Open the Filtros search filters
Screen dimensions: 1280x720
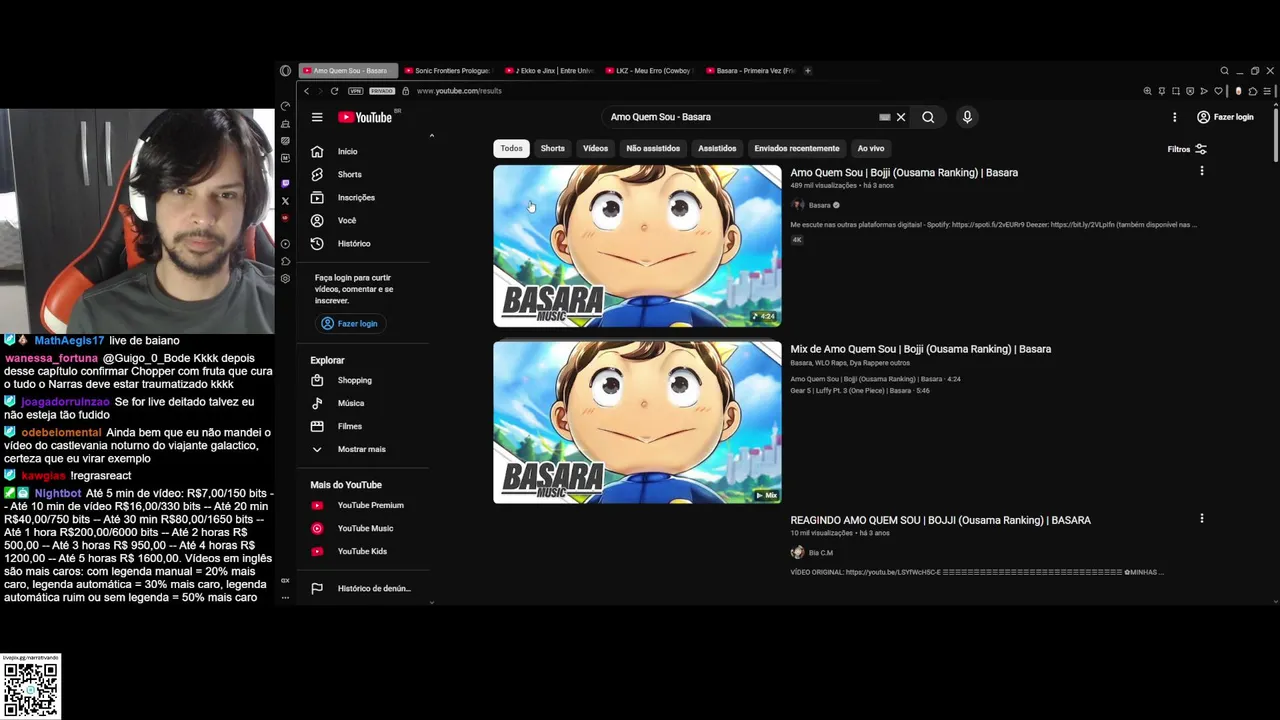[1187, 149]
